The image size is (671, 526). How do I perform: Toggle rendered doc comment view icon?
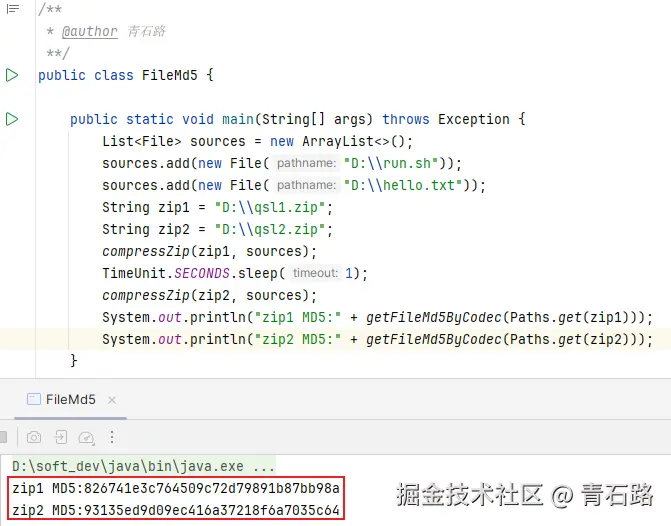(13, 9)
